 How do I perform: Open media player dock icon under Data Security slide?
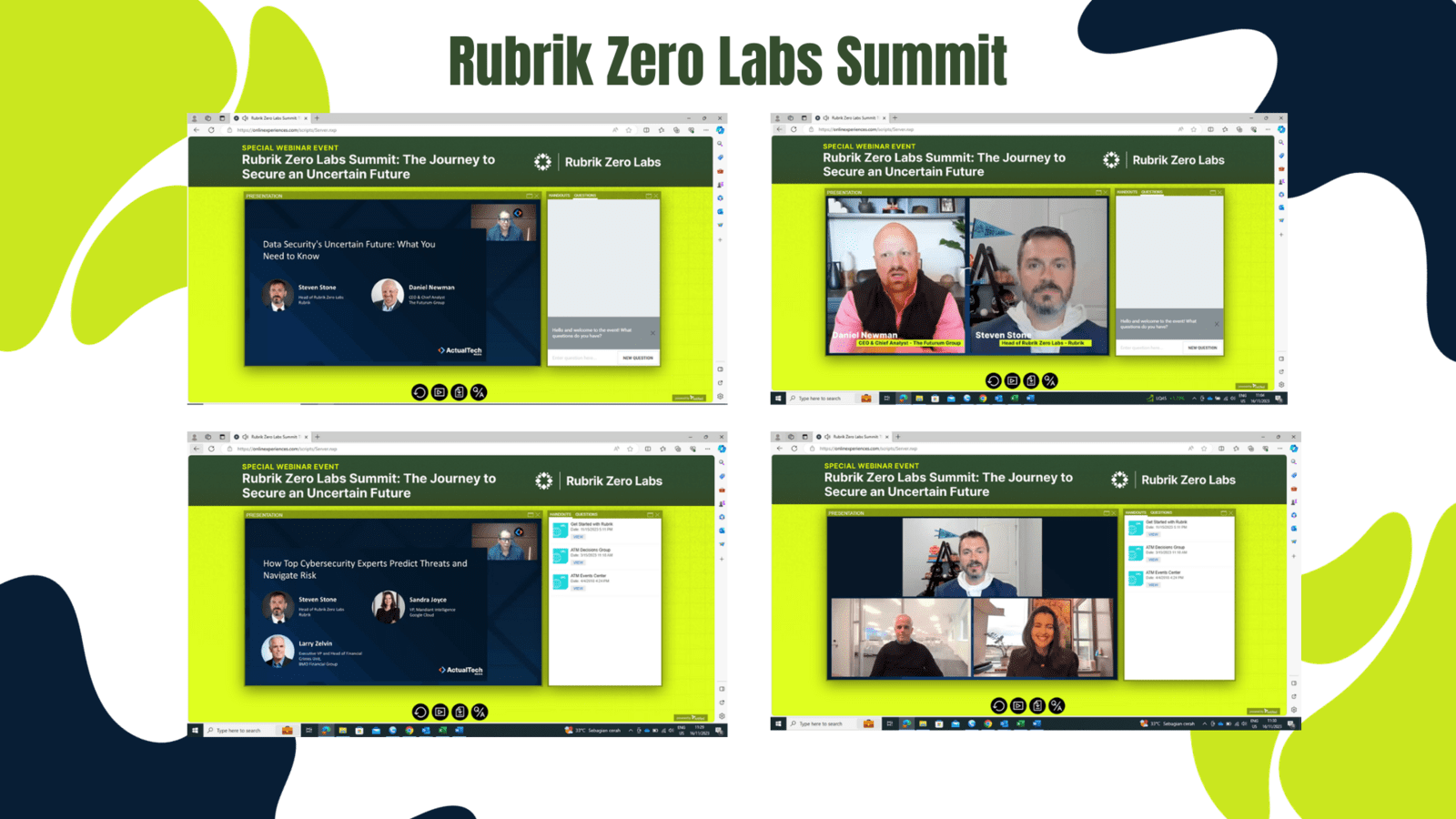(x=440, y=392)
